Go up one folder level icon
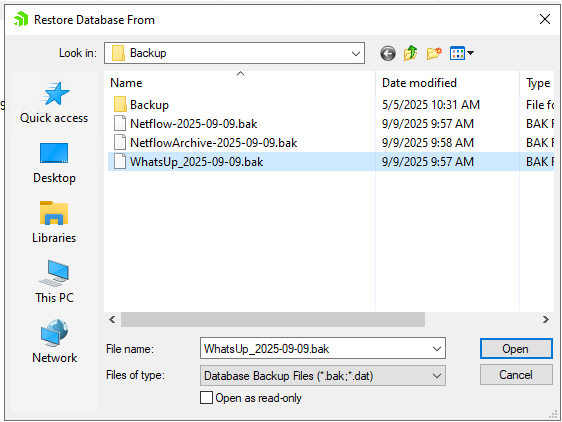Screen dimensions: 562x422 (x=410, y=53)
